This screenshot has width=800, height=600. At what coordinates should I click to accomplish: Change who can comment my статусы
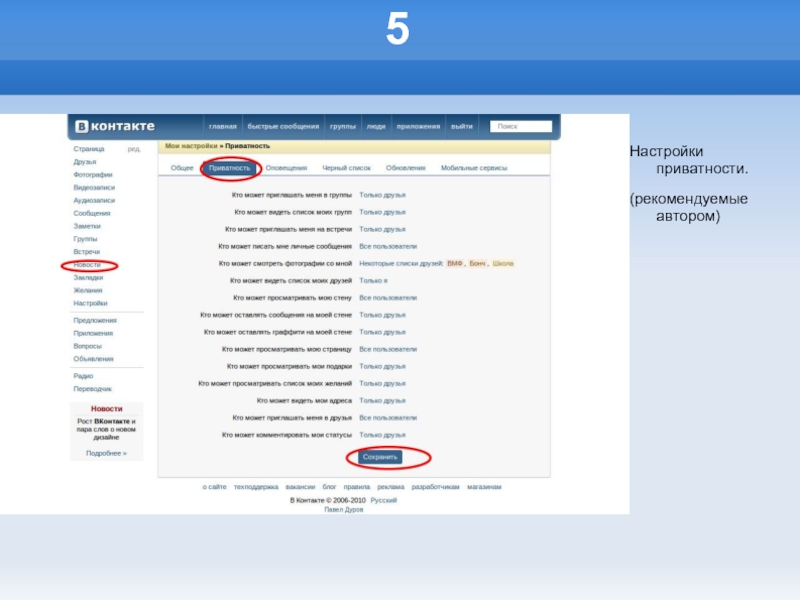382,435
